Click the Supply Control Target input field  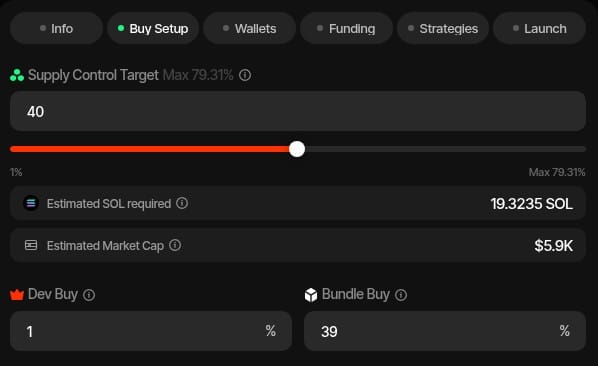(x=298, y=111)
